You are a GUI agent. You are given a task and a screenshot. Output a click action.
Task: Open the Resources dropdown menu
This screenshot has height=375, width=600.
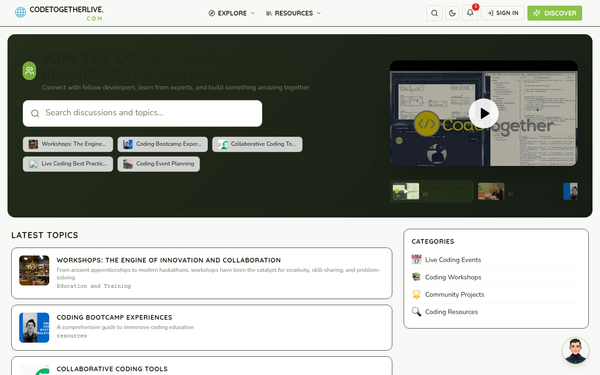pyautogui.click(x=293, y=13)
